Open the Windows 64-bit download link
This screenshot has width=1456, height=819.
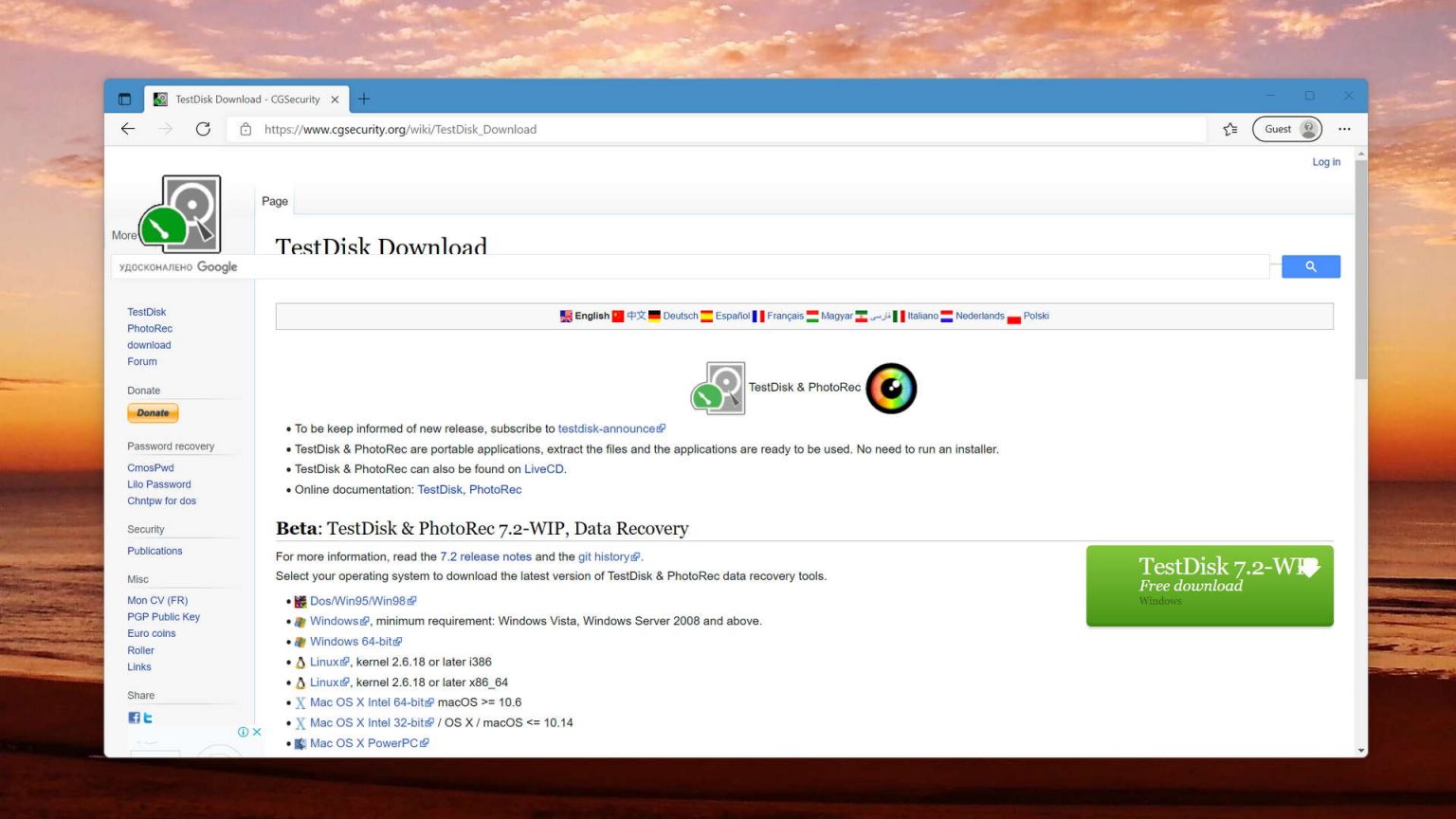(351, 642)
